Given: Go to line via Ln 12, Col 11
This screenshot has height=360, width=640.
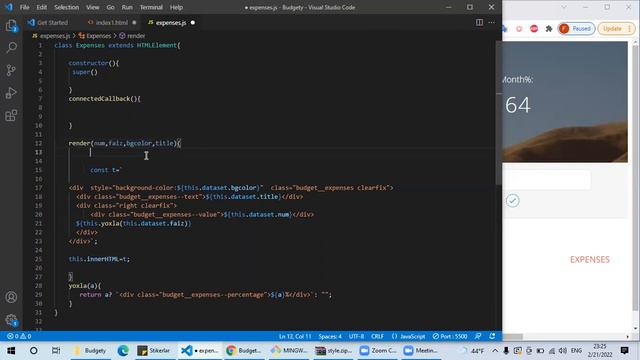Looking at the screenshot, I should (295, 336).
